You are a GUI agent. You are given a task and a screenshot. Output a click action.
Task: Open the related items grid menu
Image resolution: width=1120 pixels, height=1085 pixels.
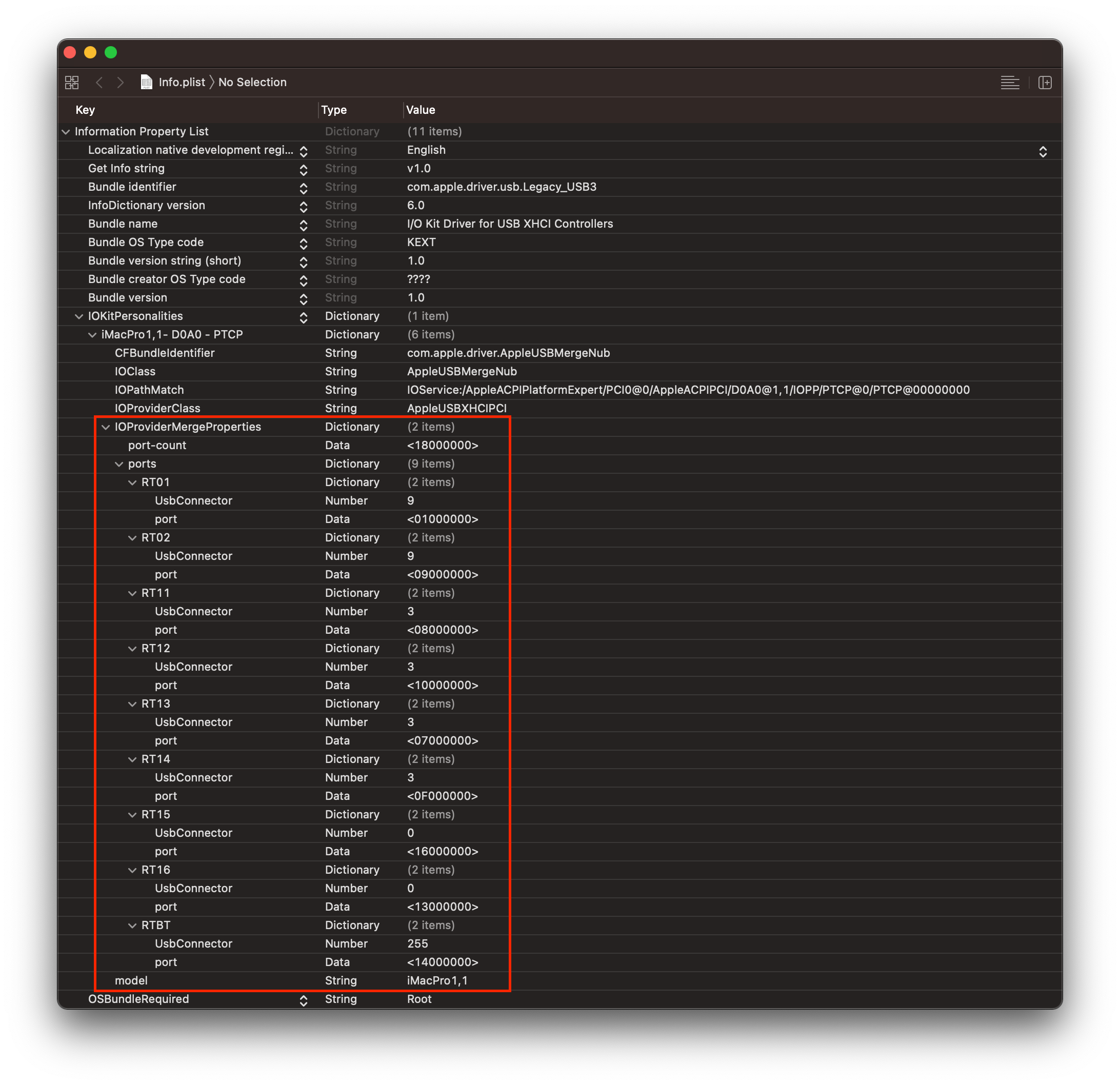72,82
